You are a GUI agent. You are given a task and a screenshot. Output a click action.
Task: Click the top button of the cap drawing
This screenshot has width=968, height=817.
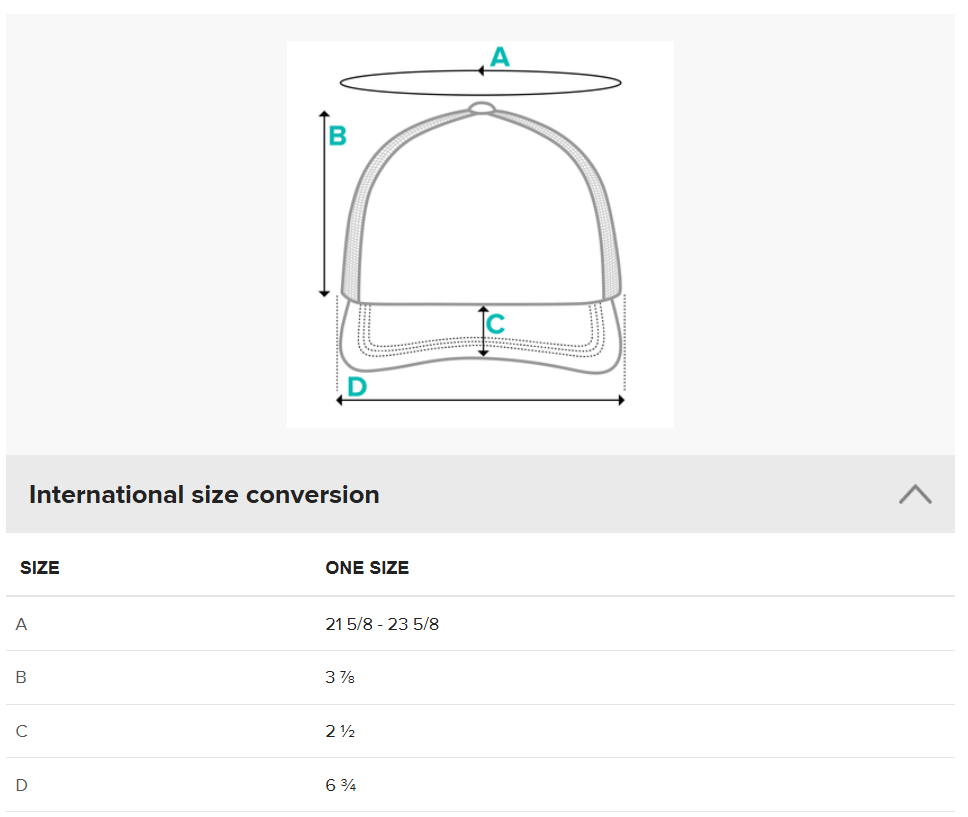(x=482, y=108)
